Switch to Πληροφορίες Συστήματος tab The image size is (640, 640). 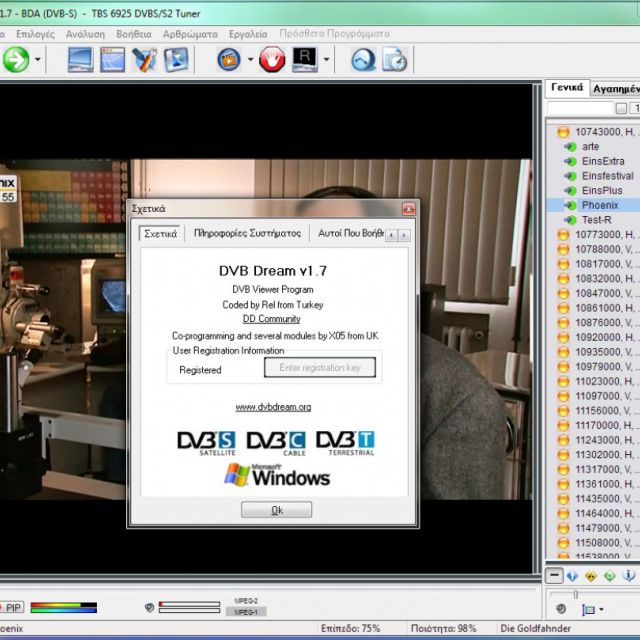pos(247,233)
